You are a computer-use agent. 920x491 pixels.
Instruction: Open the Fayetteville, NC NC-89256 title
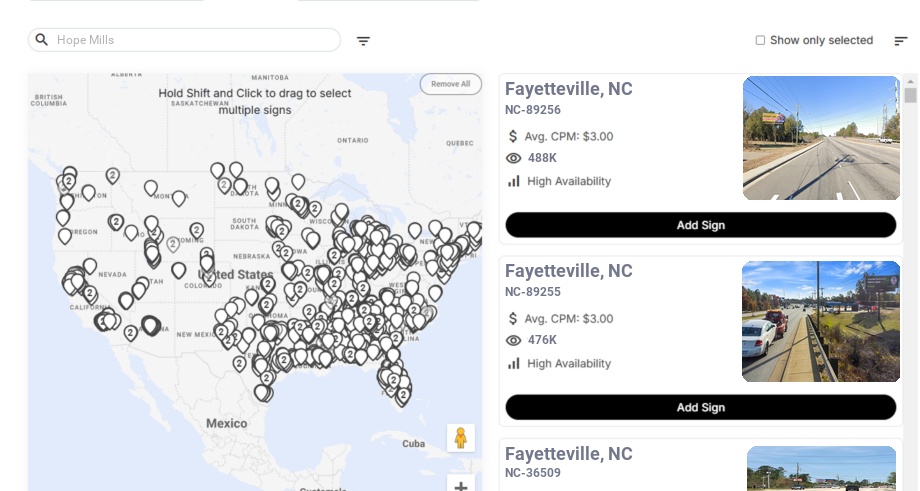[x=569, y=89]
